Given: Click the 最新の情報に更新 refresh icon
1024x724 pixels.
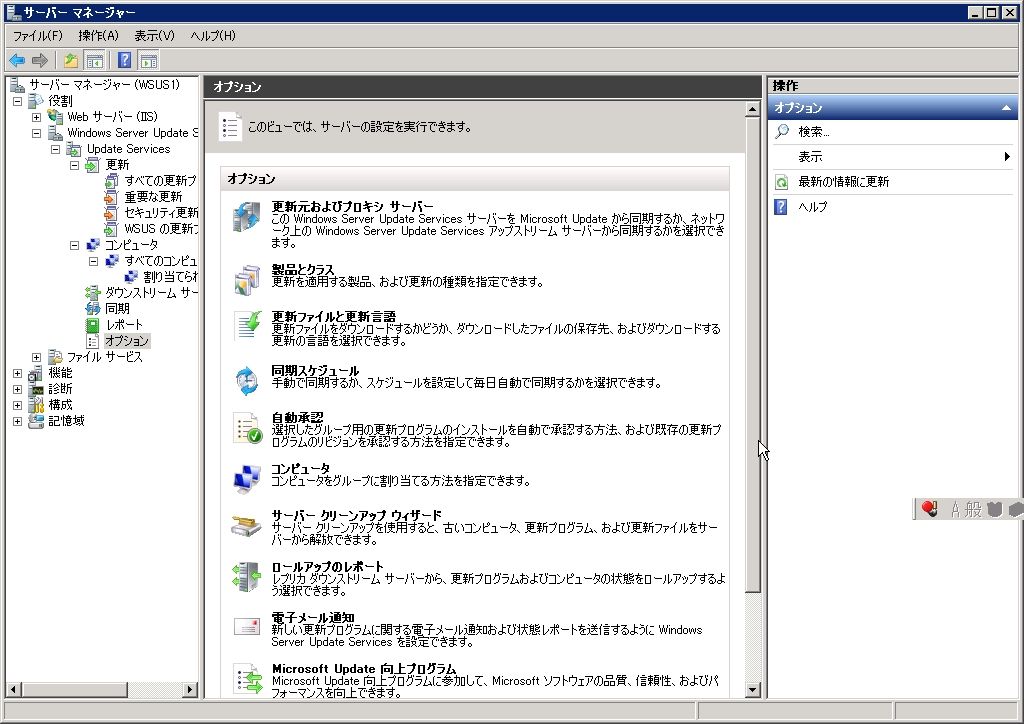Looking at the screenshot, I should pyautogui.click(x=782, y=182).
